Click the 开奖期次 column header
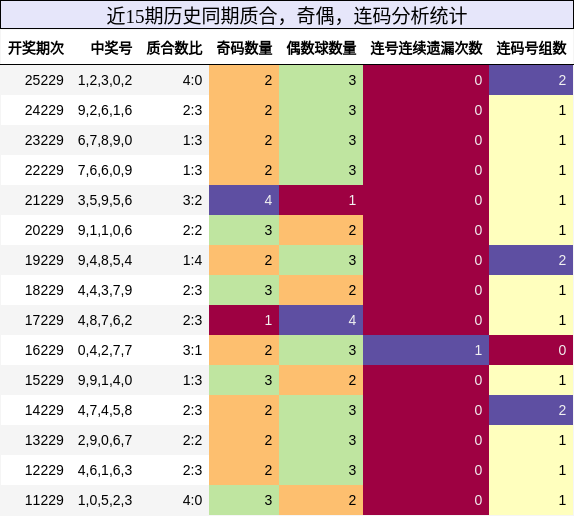Image resolution: width=574 pixels, height=516 pixels. click(x=36, y=48)
